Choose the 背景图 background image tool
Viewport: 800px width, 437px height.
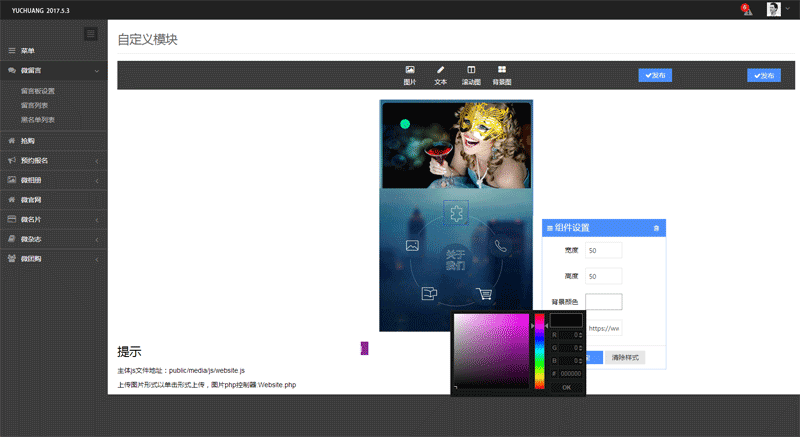[502, 74]
